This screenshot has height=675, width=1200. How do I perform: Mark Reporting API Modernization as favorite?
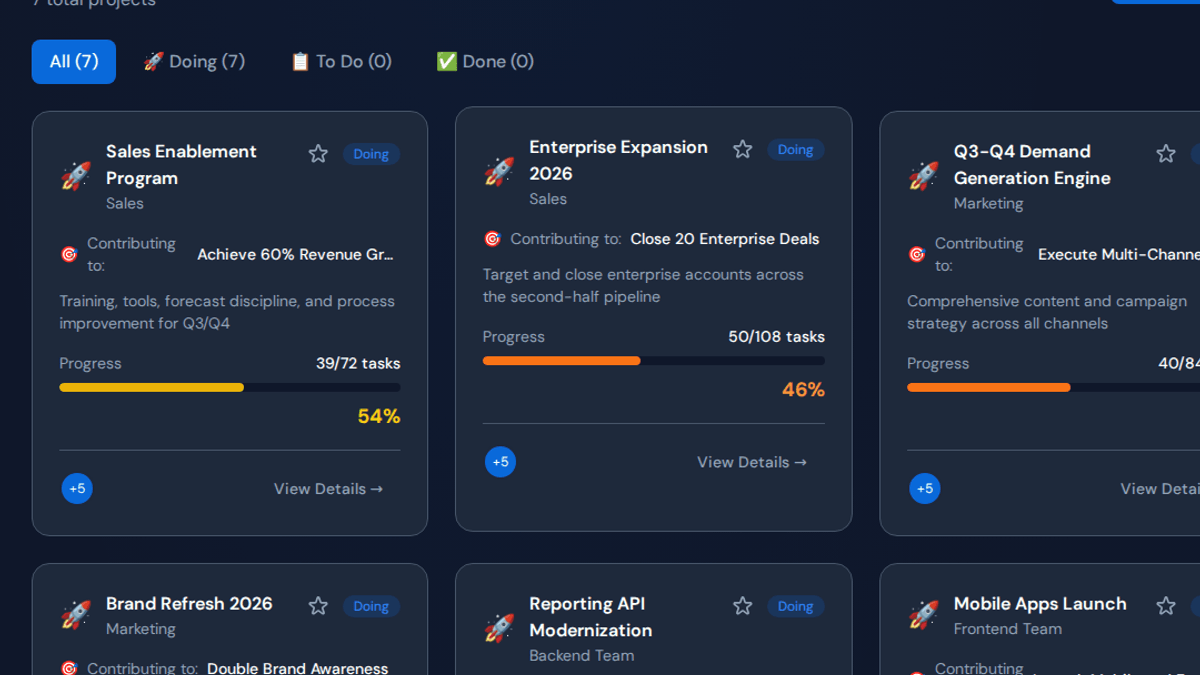click(x=742, y=606)
